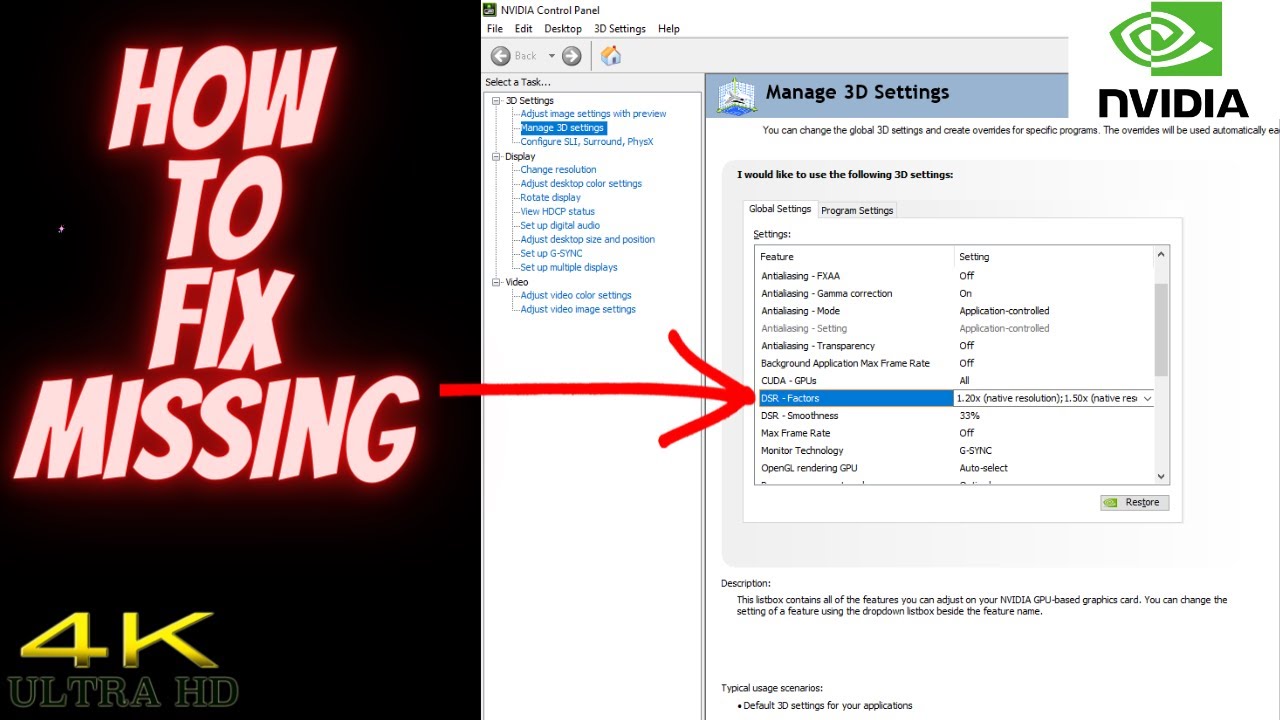Click the settings list scrollbar up arrow
Image resolution: width=1280 pixels, height=720 pixels.
pyautogui.click(x=1161, y=255)
